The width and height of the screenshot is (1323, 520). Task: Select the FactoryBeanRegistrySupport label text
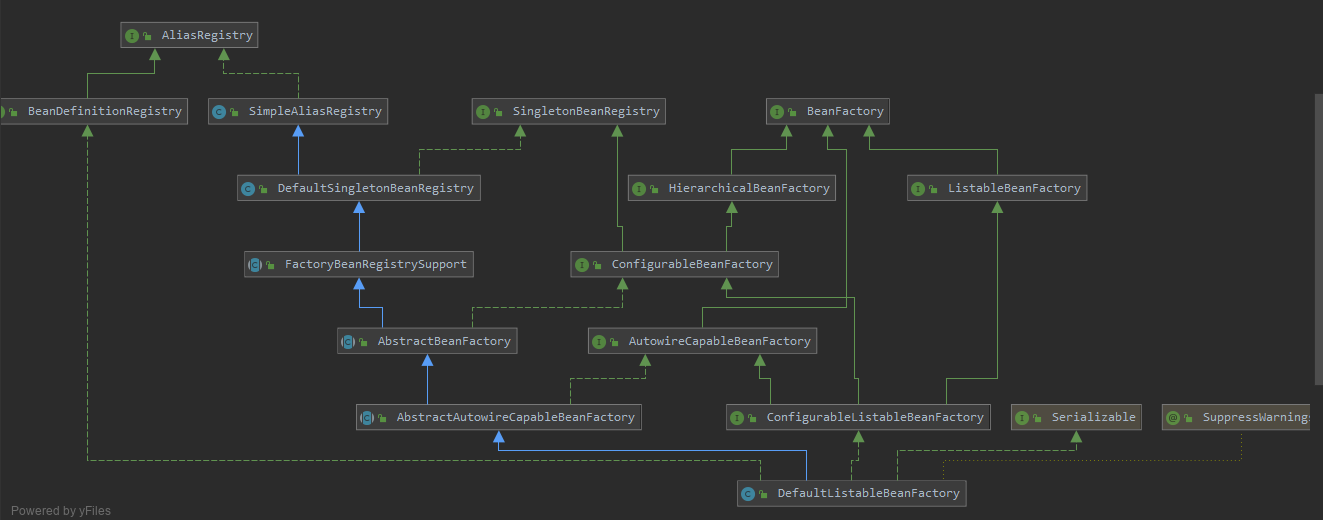376,265
